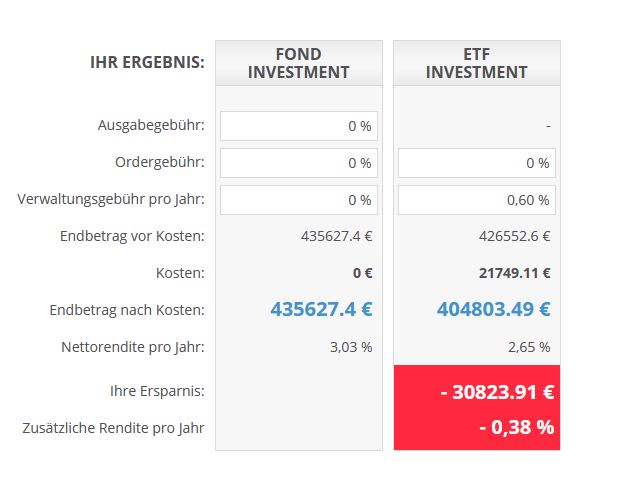The image size is (632, 495).
Task: Click the Fond Nettorendite value 3,03 %
Action: tap(351, 347)
